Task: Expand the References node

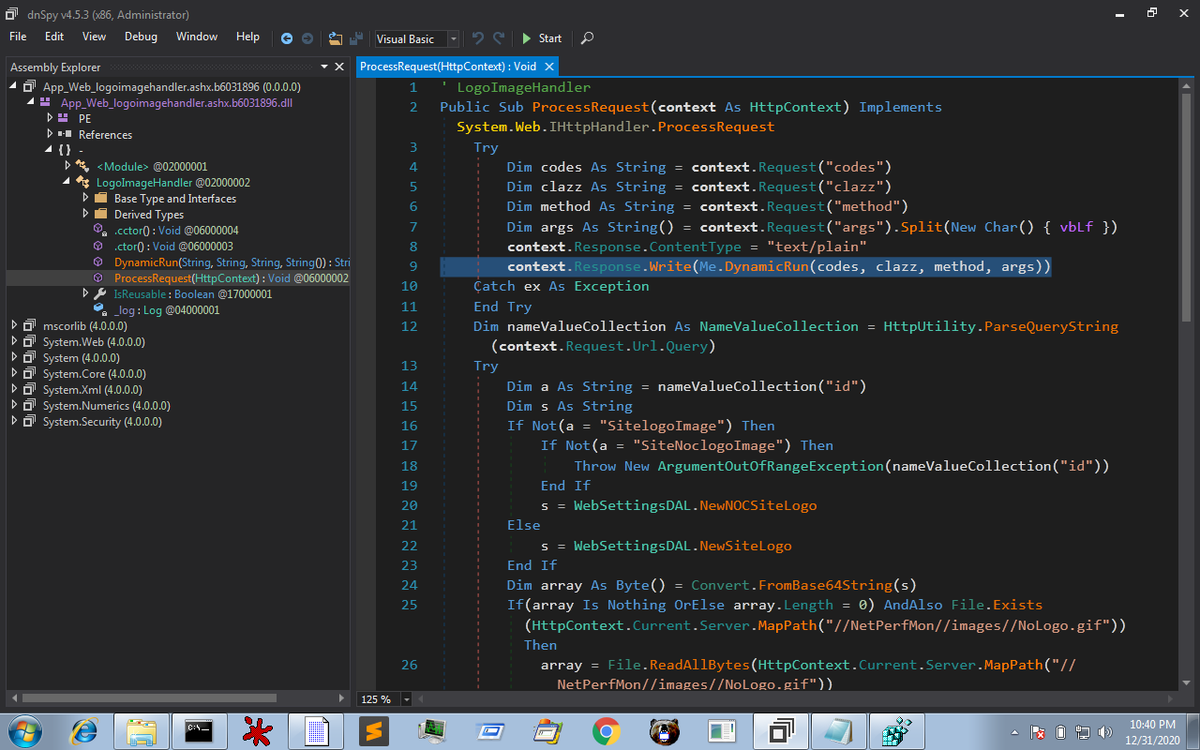Action: click(50, 134)
